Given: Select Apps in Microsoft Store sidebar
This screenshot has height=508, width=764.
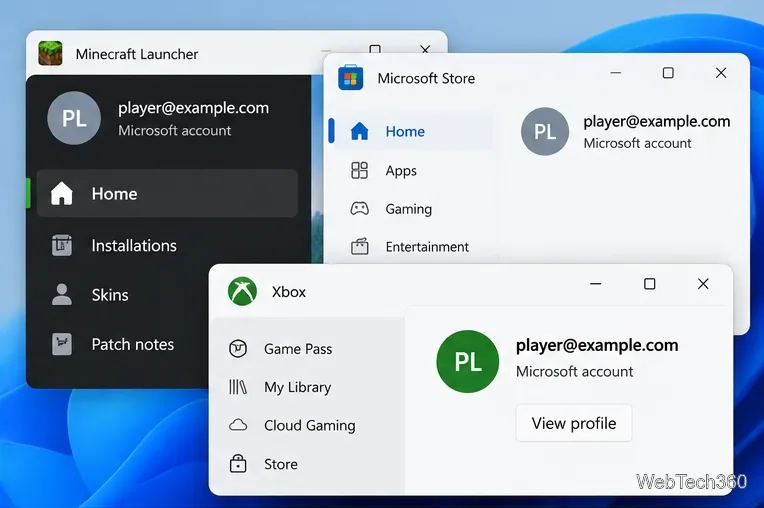Looking at the screenshot, I should click(401, 170).
